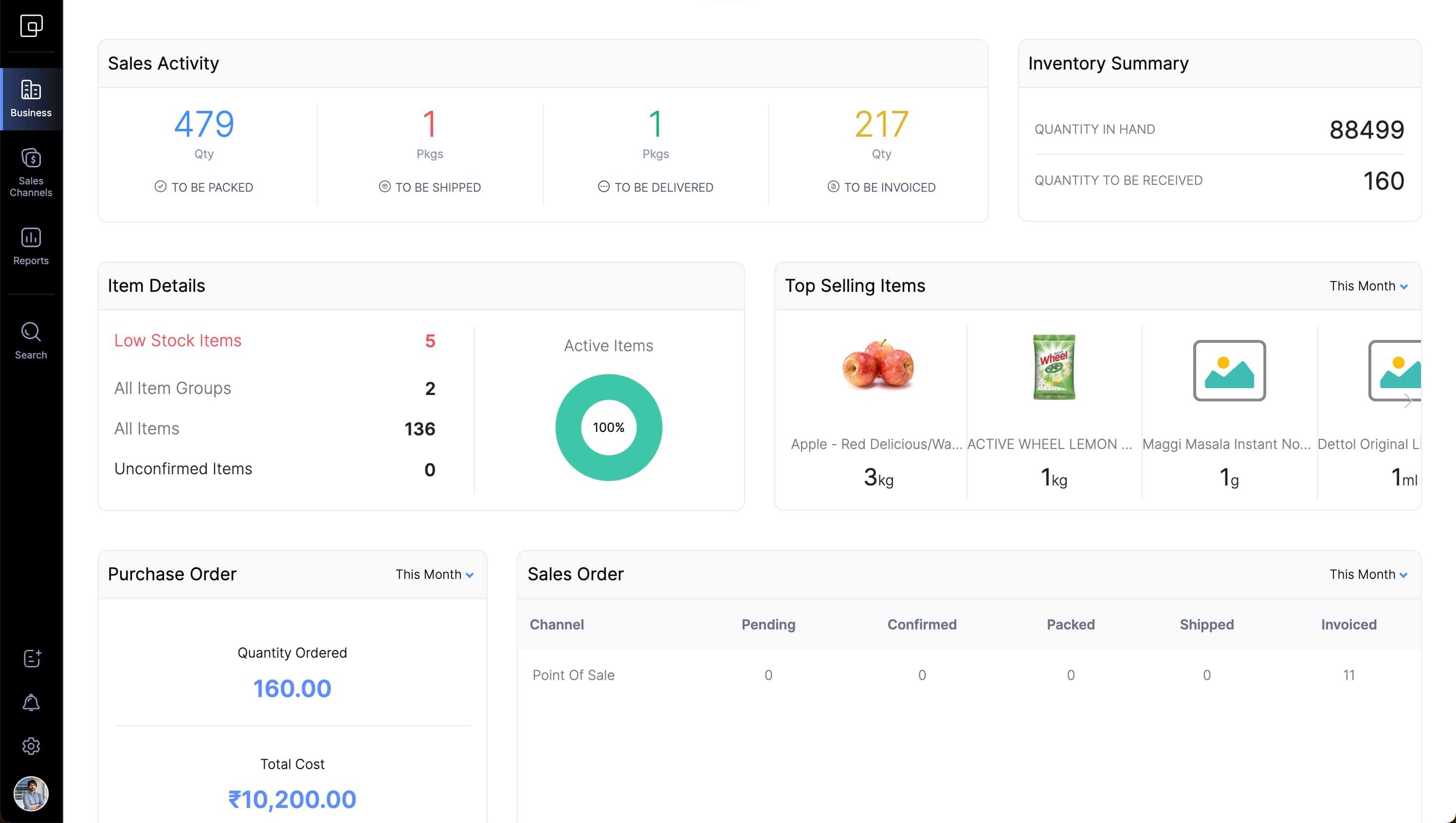Click the user profile avatar
The height and width of the screenshot is (823, 1456).
tap(31, 794)
